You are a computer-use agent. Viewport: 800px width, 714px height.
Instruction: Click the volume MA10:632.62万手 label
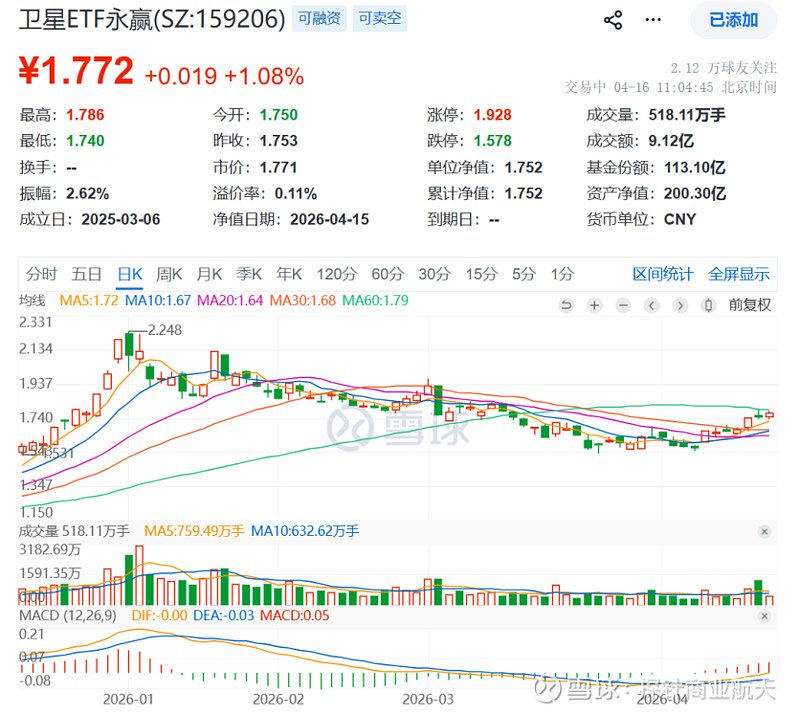305,531
